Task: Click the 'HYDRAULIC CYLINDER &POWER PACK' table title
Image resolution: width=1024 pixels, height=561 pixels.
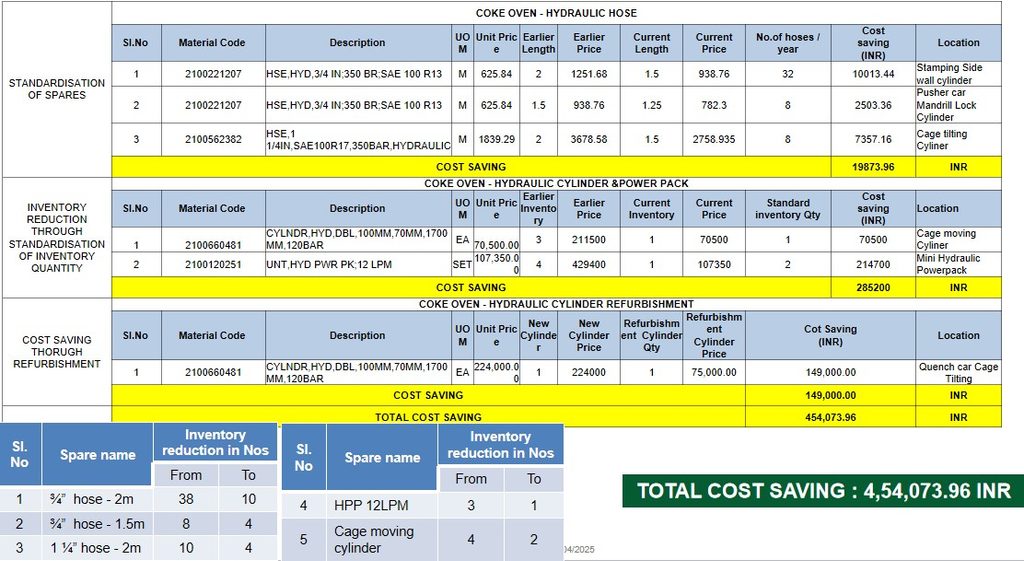Action: point(556,184)
